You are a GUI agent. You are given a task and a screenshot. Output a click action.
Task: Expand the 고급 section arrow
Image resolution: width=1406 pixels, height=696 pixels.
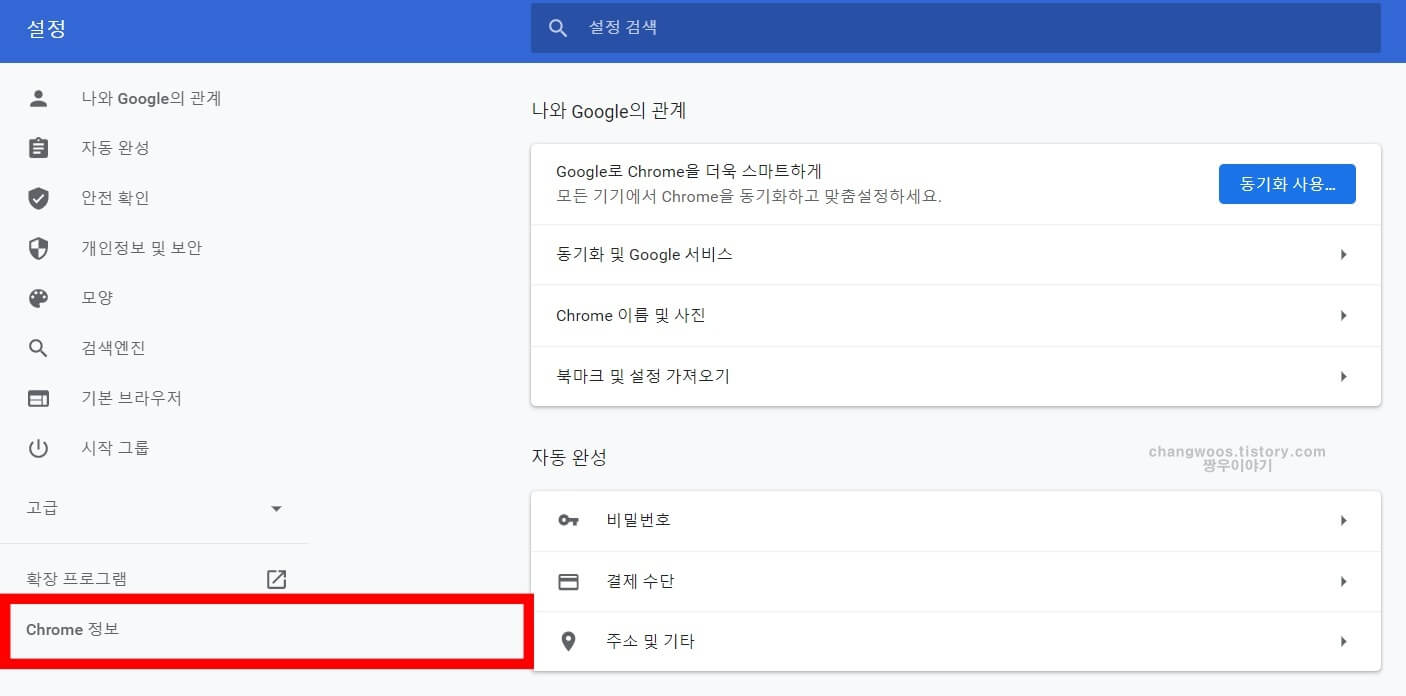(x=277, y=509)
